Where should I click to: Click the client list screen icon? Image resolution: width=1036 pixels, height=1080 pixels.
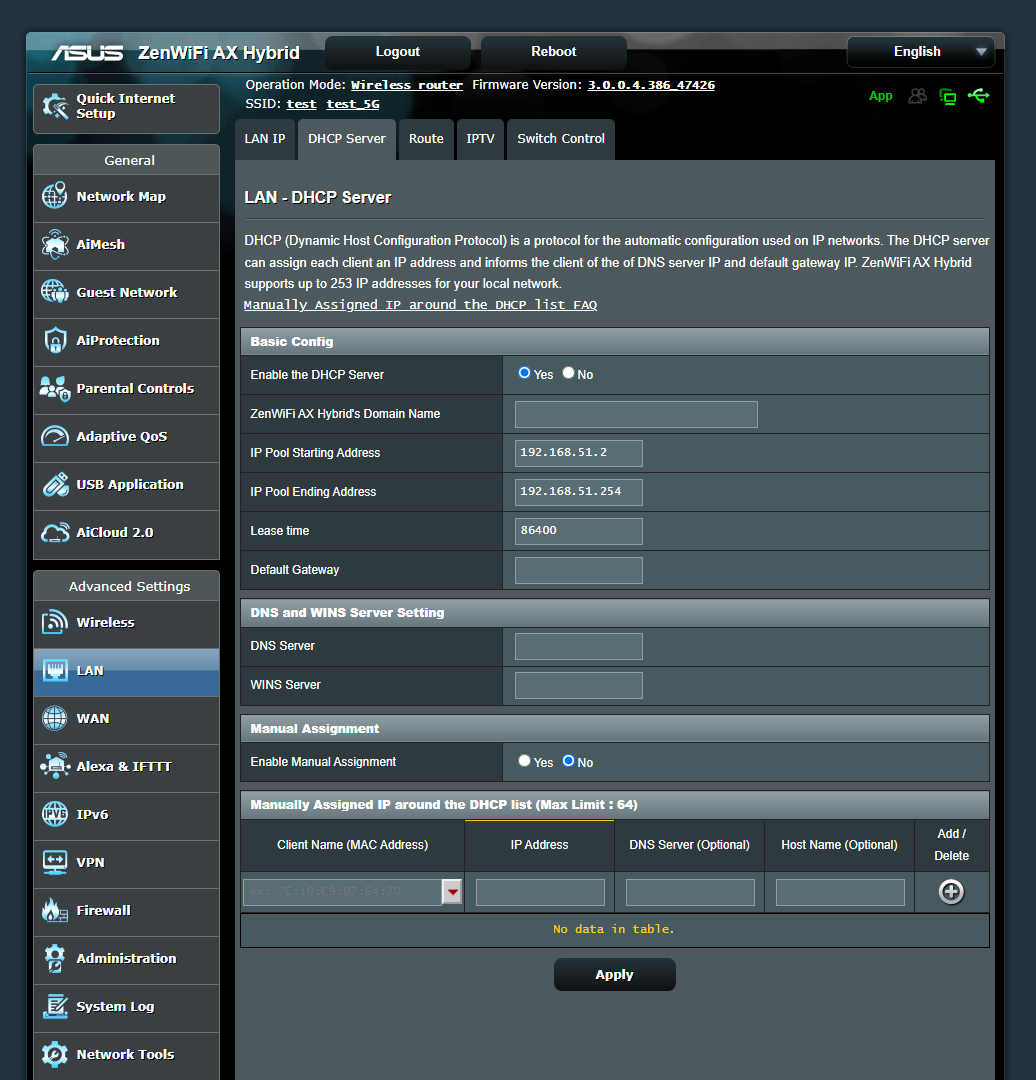(x=947, y=95)
